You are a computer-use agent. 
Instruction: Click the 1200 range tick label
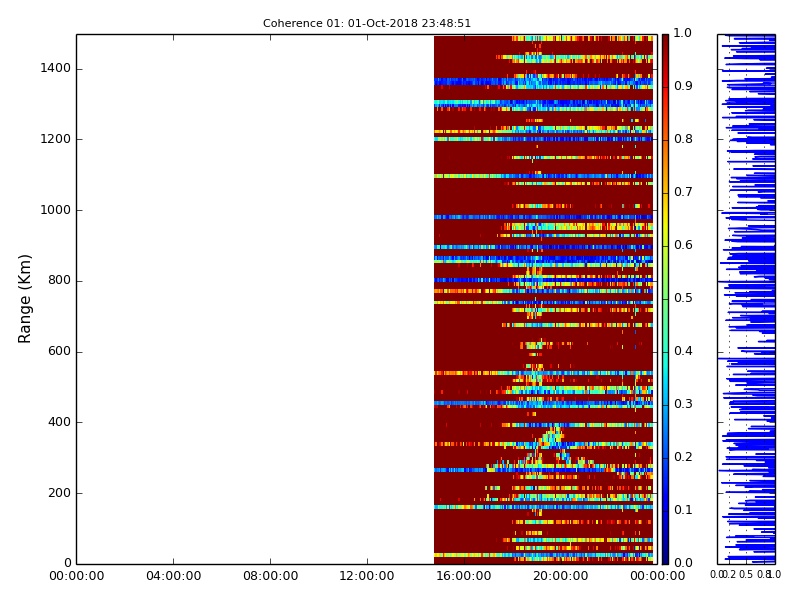point(56,139)
